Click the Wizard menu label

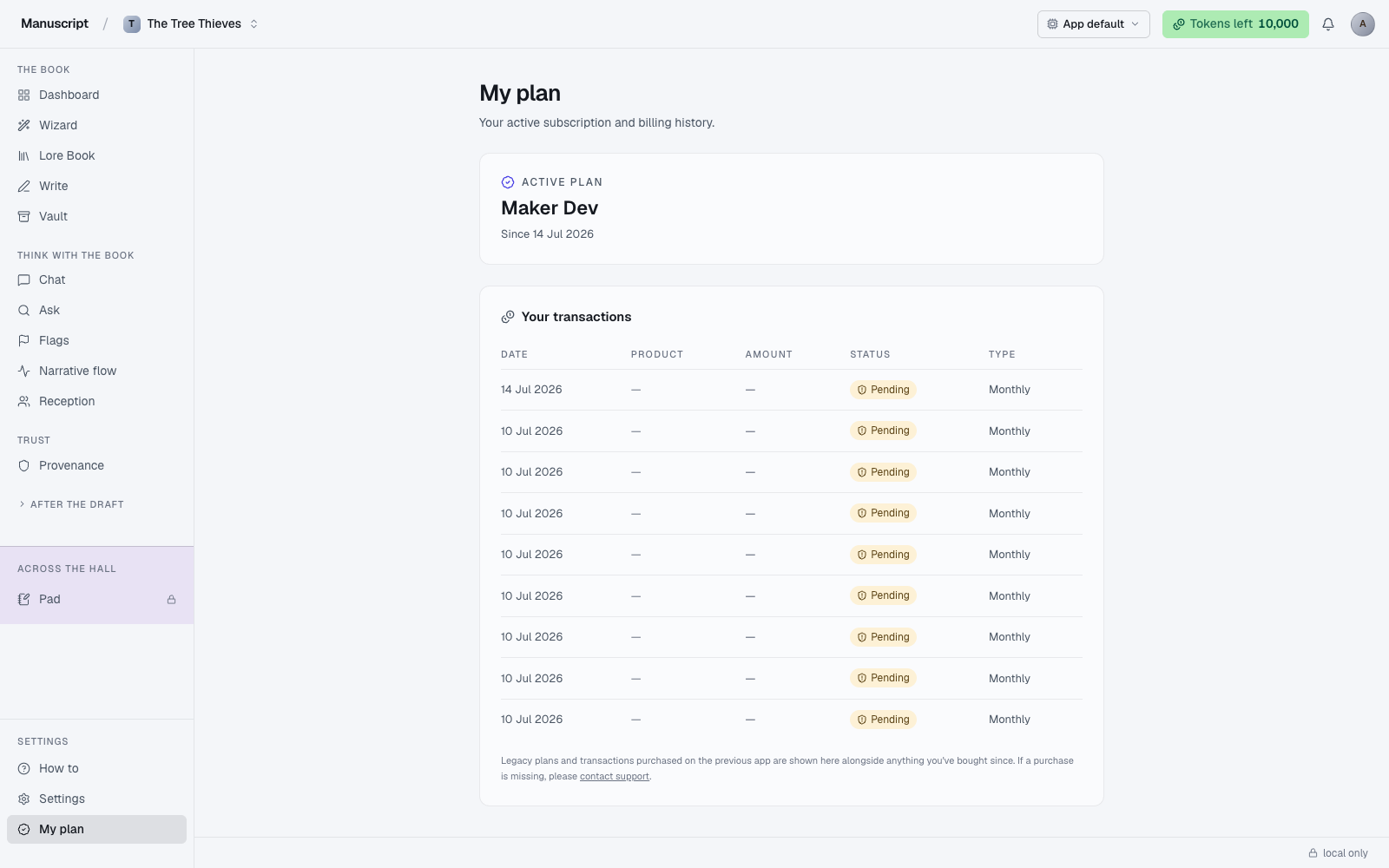point(58,126)
